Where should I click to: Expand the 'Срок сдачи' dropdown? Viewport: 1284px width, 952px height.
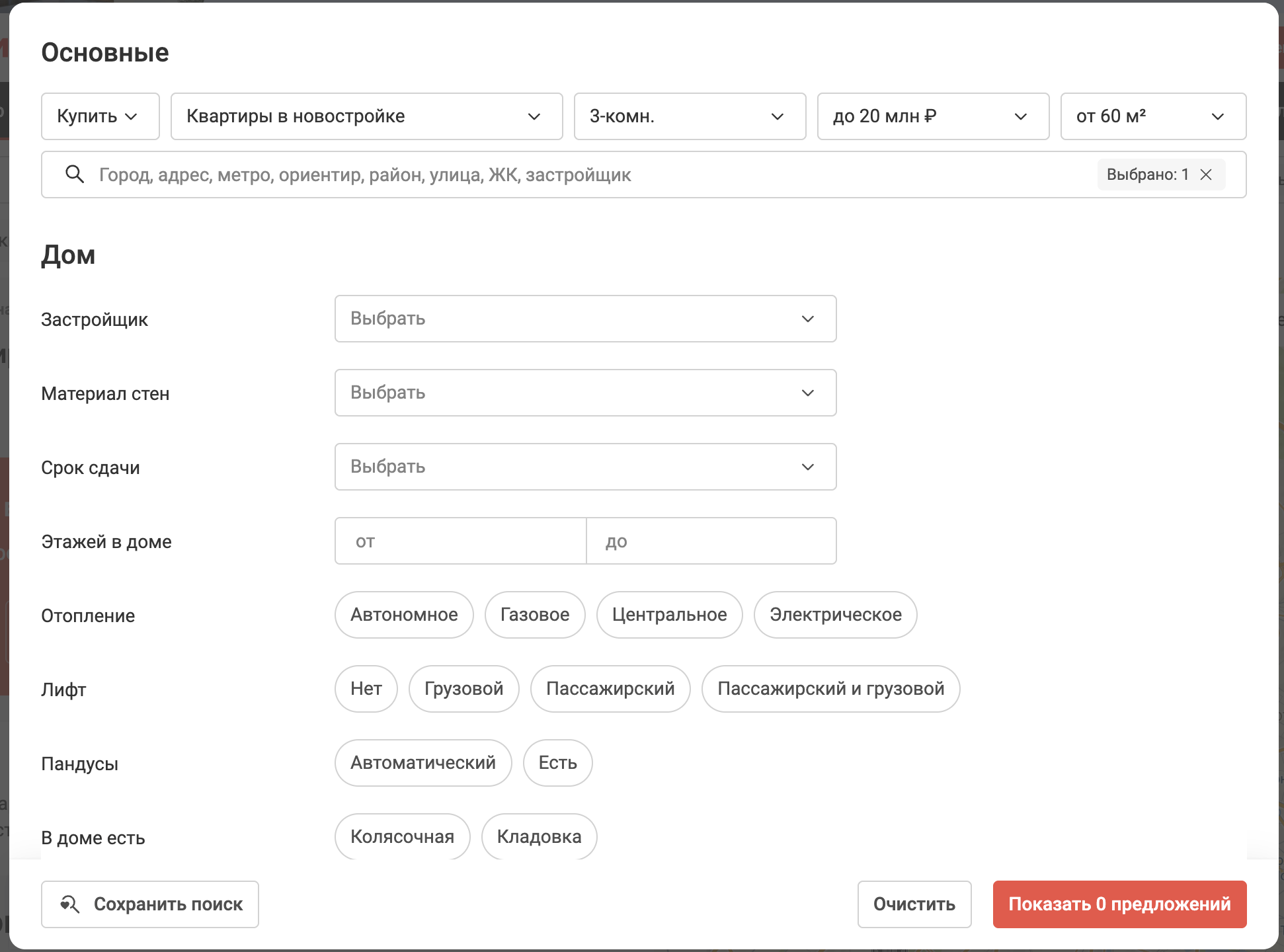click(x=585, y=467)
